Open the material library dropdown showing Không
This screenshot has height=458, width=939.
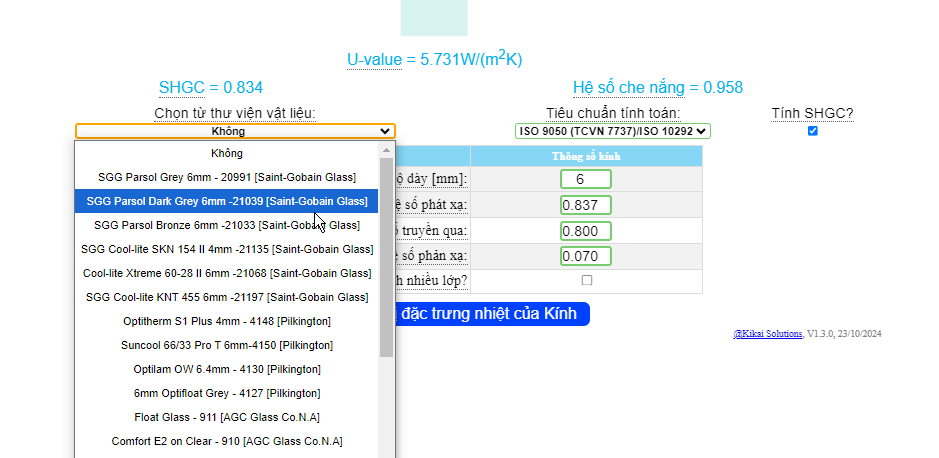pos(235,131)
